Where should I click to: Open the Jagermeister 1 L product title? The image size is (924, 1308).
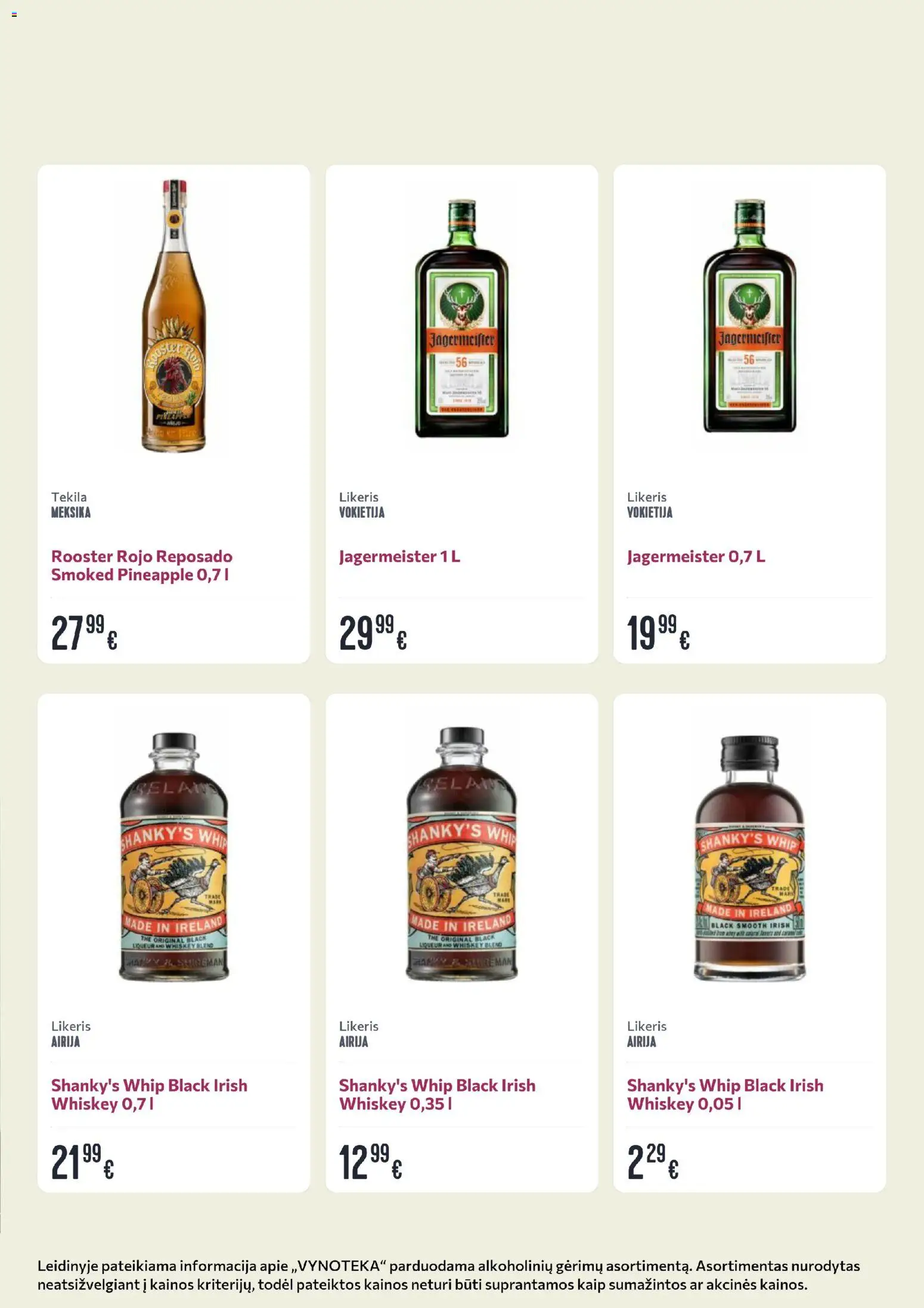point(399,556)
